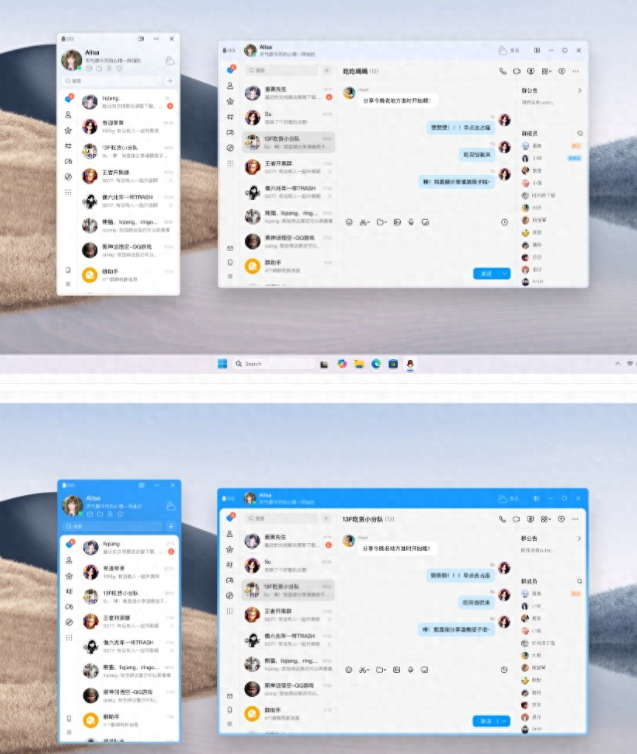Open scissors screenshot dropdown in blue chat window

(x=364, y=670)
